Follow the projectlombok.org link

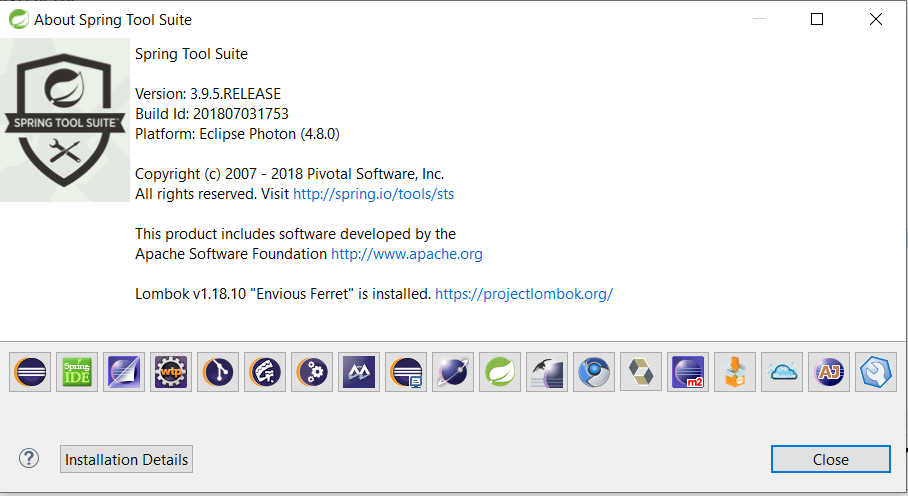point(523,294)
